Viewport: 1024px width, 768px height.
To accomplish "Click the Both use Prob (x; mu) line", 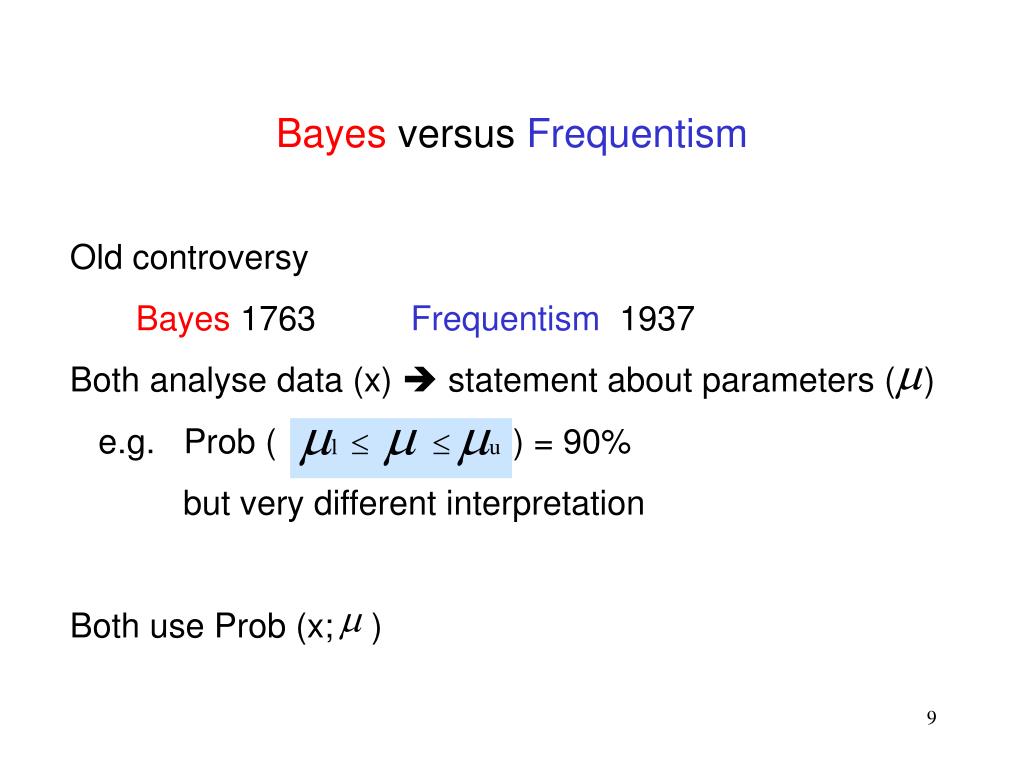I will [225, 626].
